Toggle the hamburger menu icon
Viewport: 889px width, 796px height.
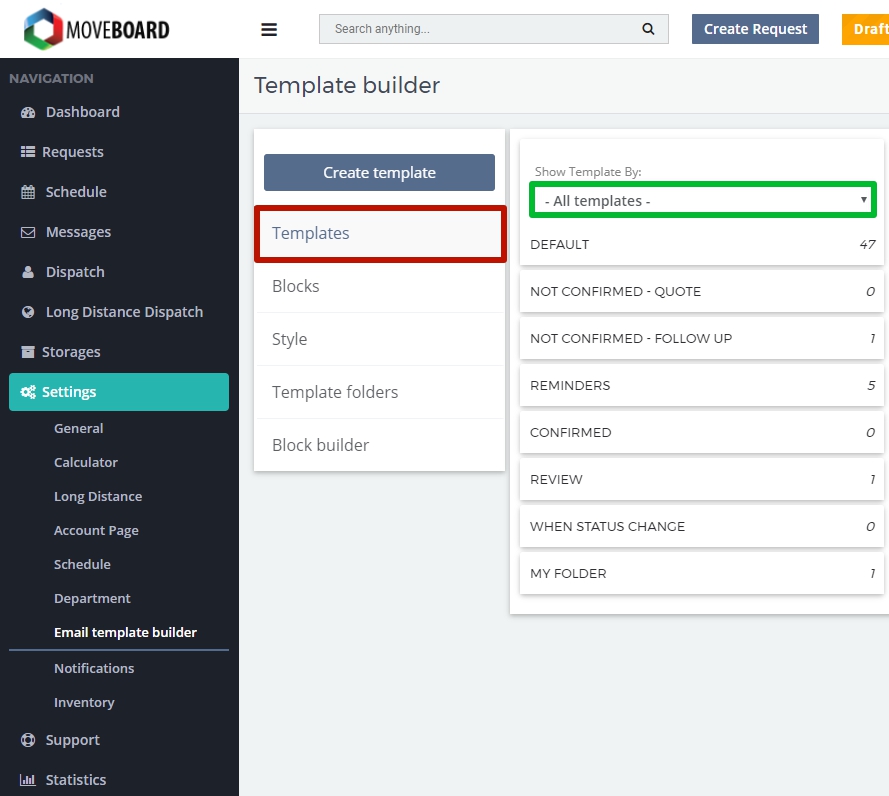point(269,29)
